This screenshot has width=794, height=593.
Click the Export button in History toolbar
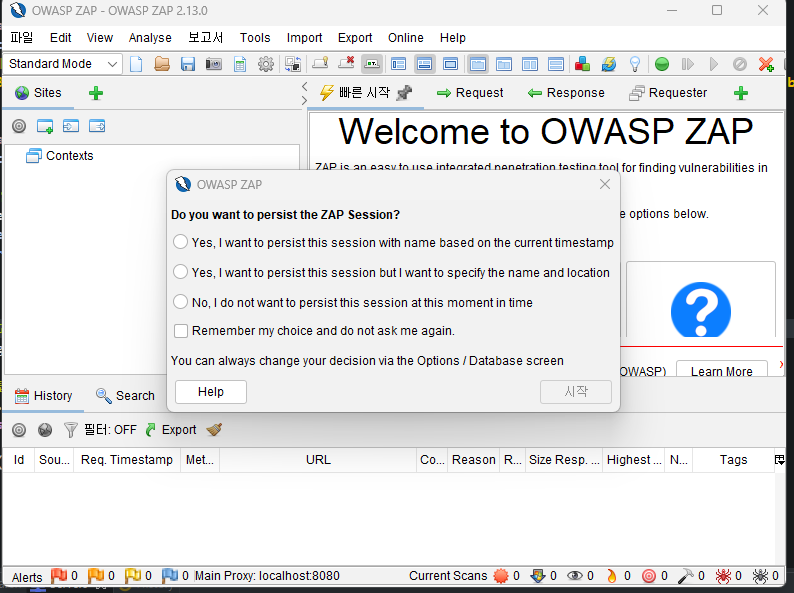(171, 430)
